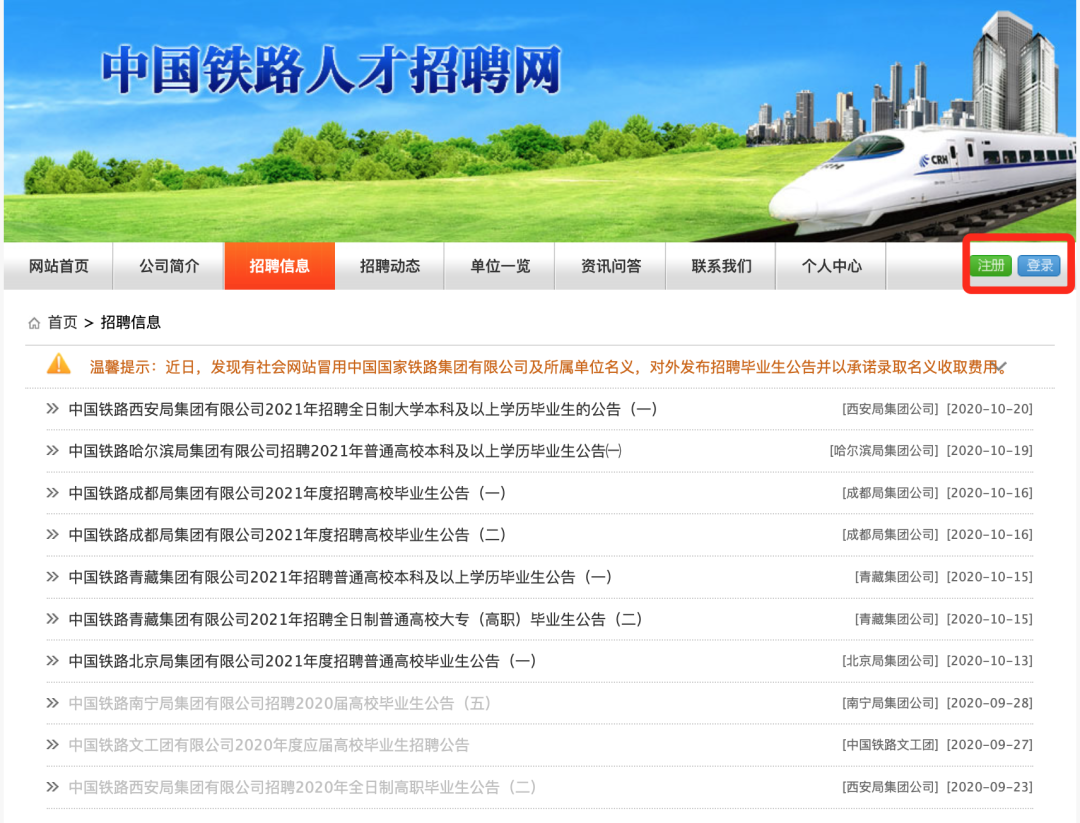The width and height of the screenshot is (1080, 823).
Task: Open 哈尔滨局 2021 普通高校本科 notice
Action: click(x=345, y=451)
